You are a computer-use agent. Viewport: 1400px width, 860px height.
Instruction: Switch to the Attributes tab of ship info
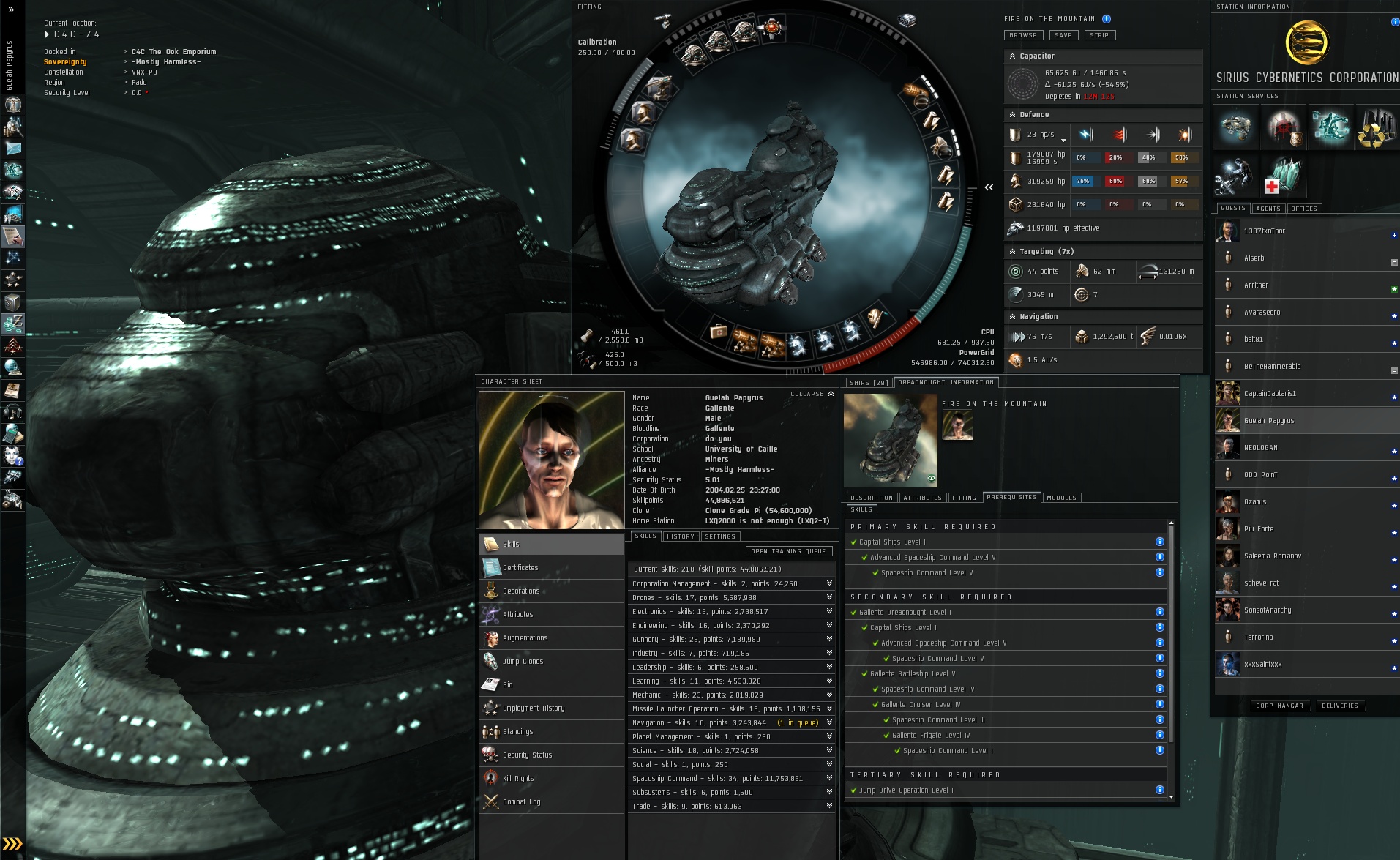[922, 498]
